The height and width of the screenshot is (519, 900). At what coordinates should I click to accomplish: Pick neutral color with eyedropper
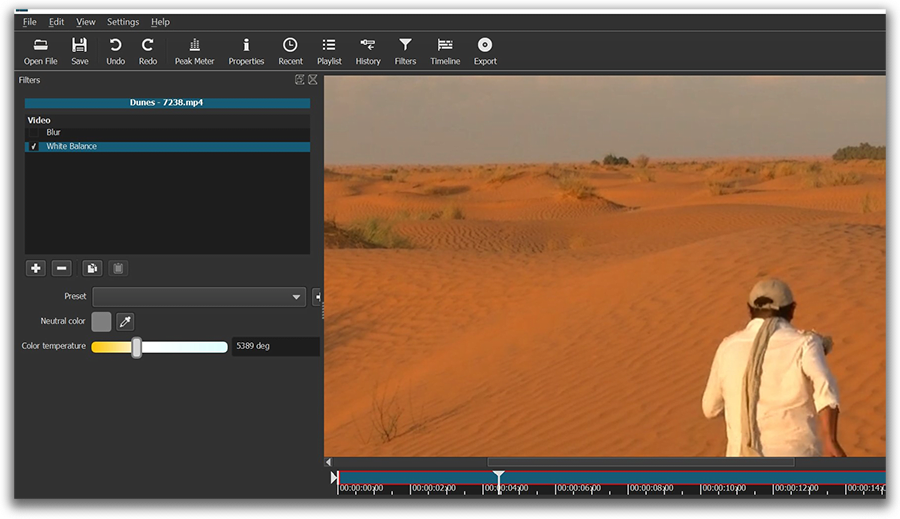(125, 322)
